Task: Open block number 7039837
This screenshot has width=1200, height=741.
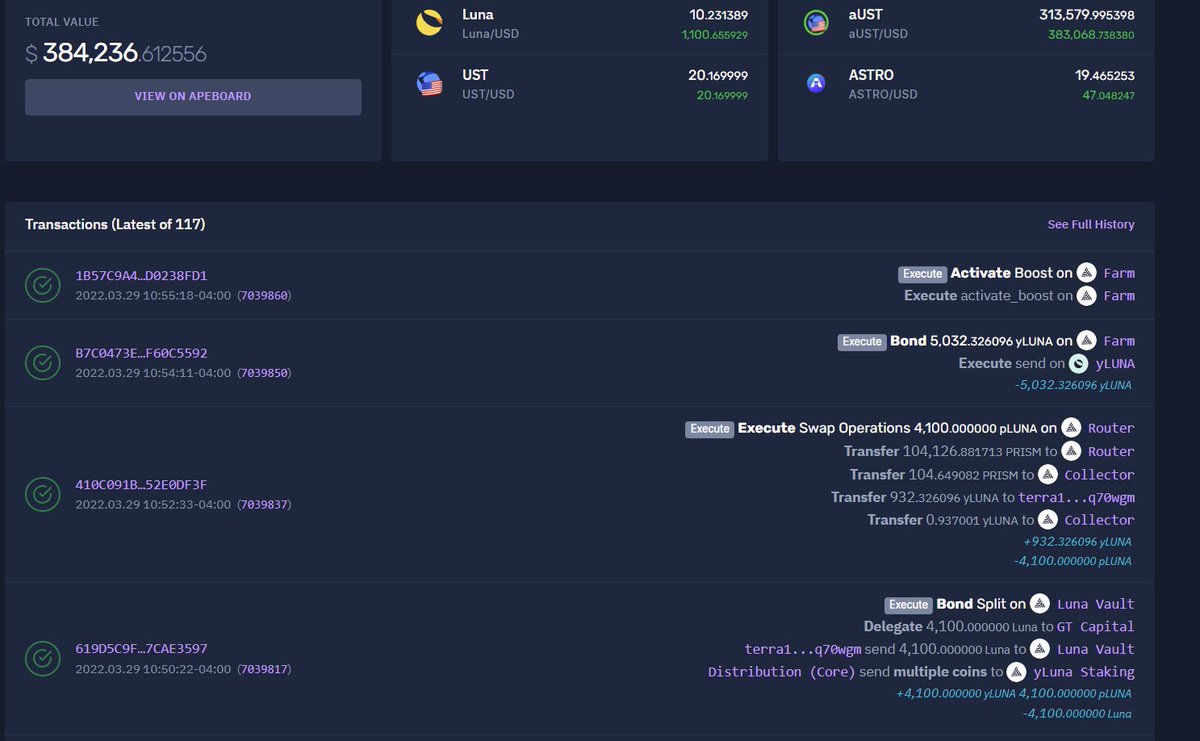Action: pos(263,505)
